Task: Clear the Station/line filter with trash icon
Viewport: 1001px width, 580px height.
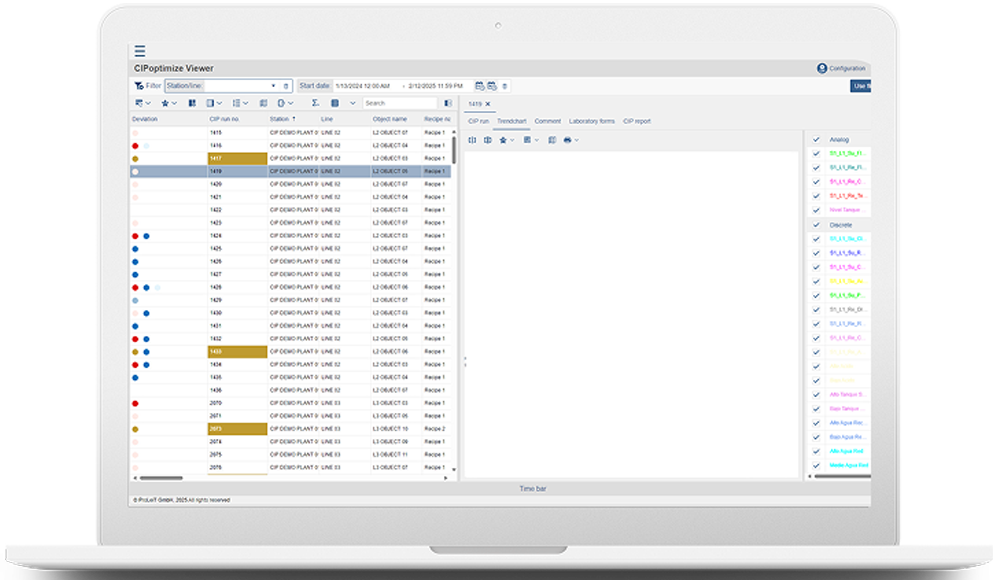Action: [x=286, y=86]
